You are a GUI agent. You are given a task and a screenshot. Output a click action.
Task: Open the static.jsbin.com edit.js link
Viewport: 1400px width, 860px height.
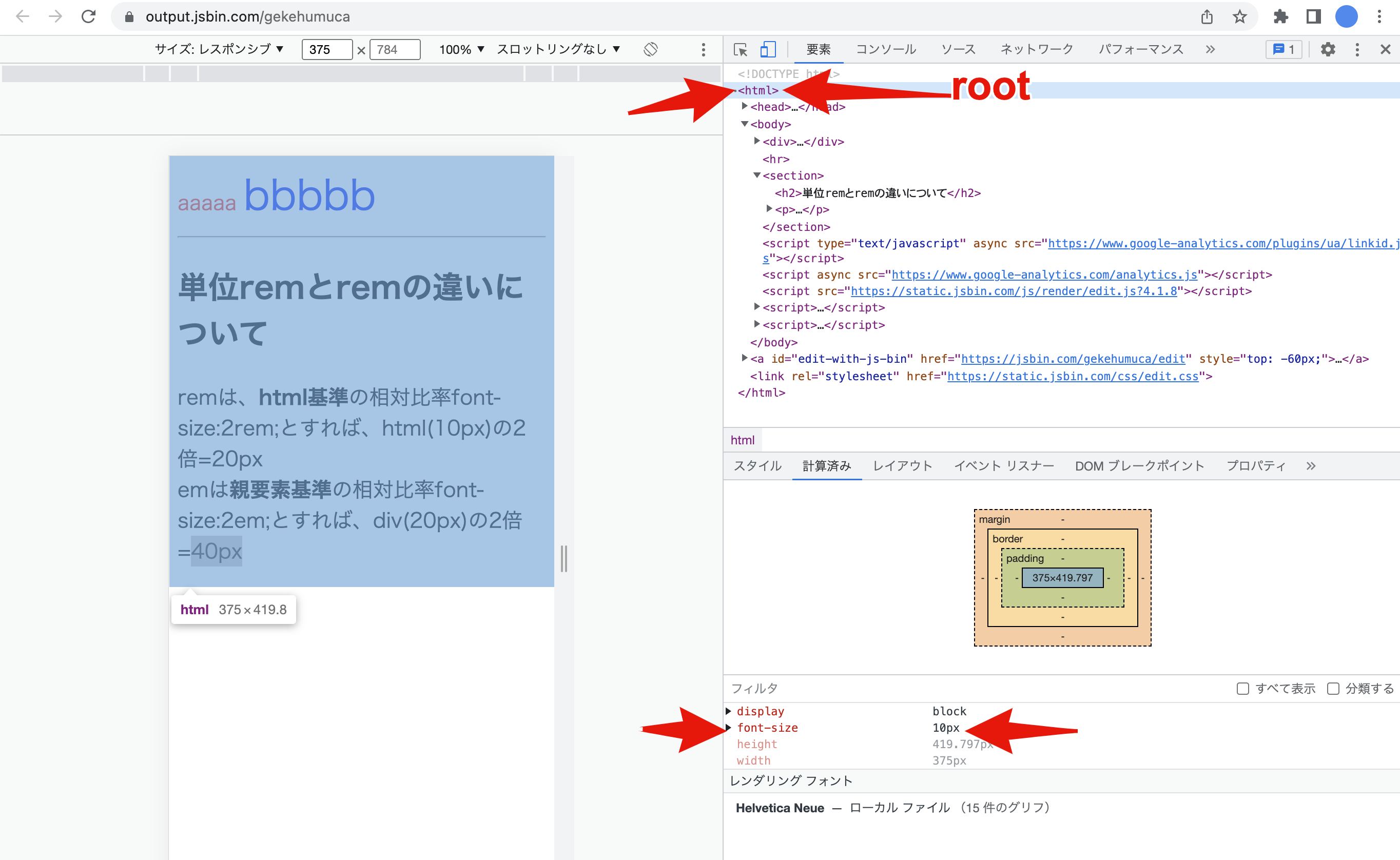tap(1014, 291)
